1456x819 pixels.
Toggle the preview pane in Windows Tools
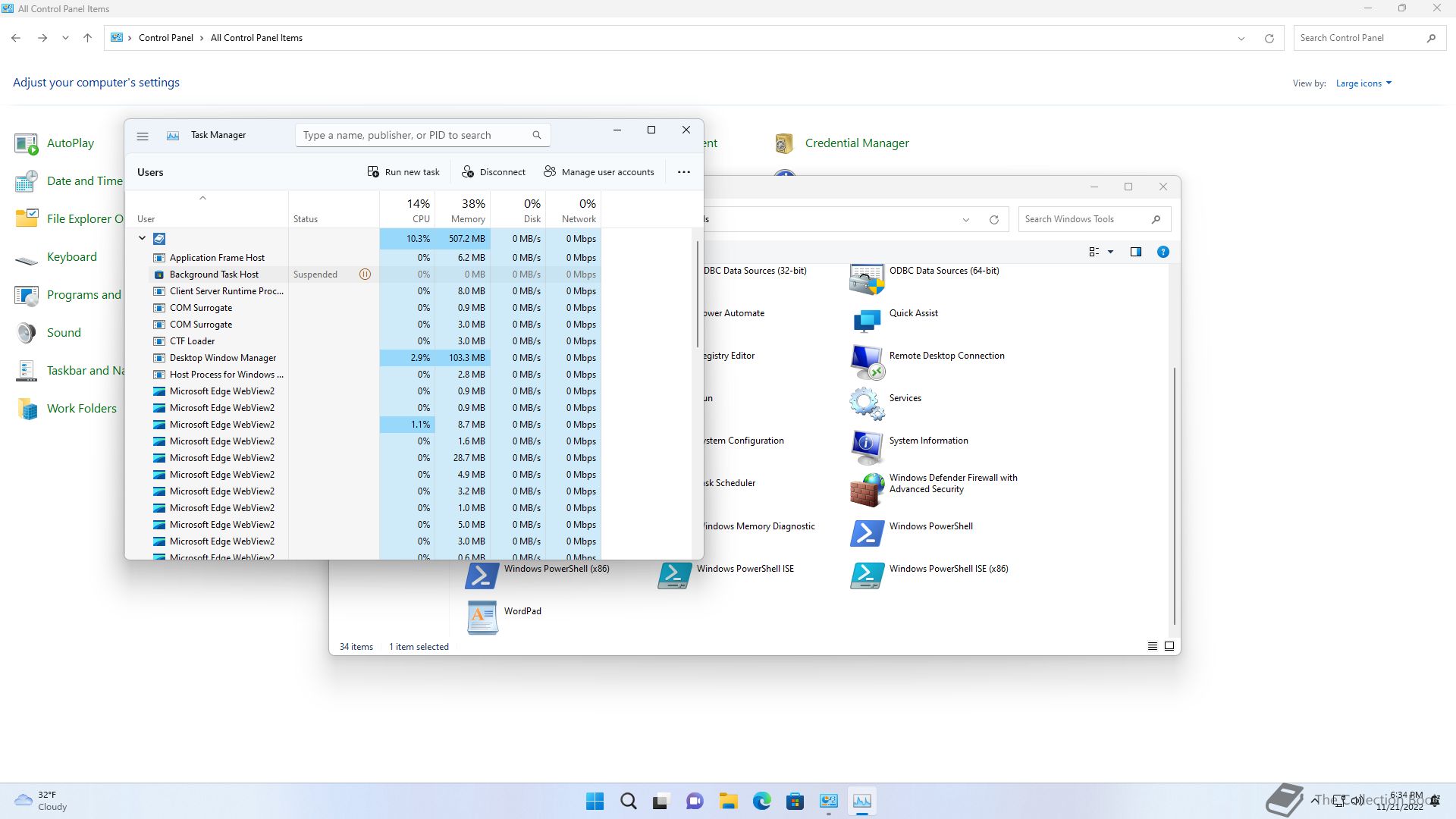coord(1136,252)
